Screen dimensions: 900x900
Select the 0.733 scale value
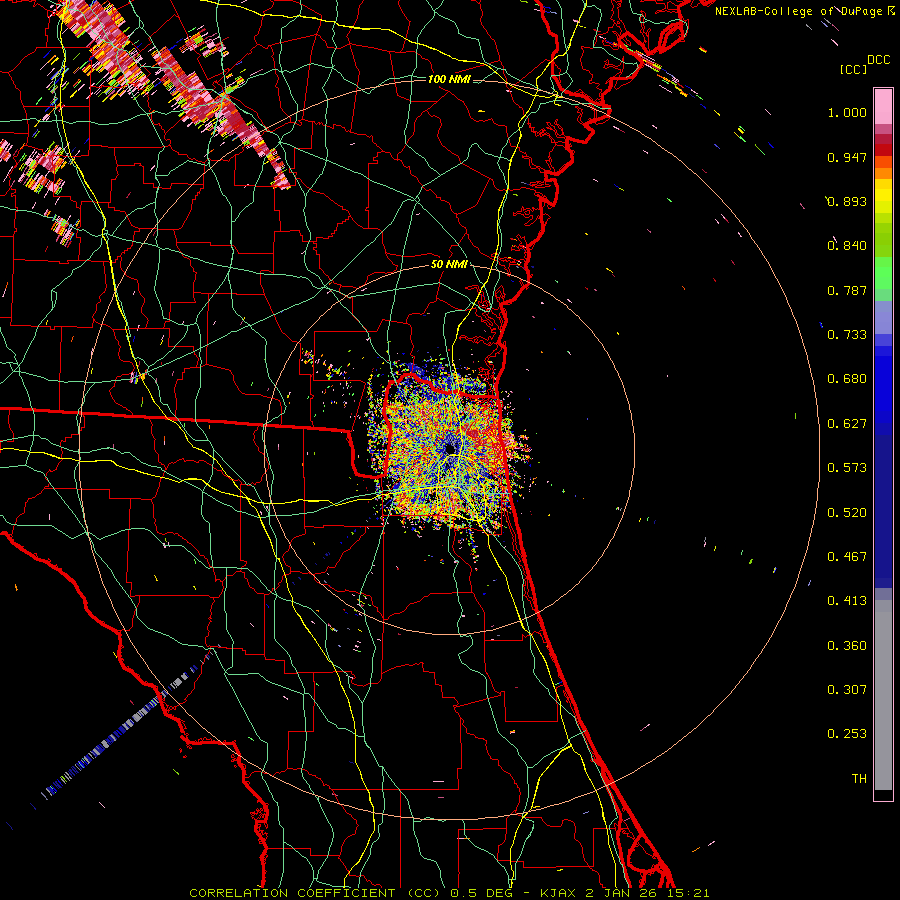click(x=847, y=335)
